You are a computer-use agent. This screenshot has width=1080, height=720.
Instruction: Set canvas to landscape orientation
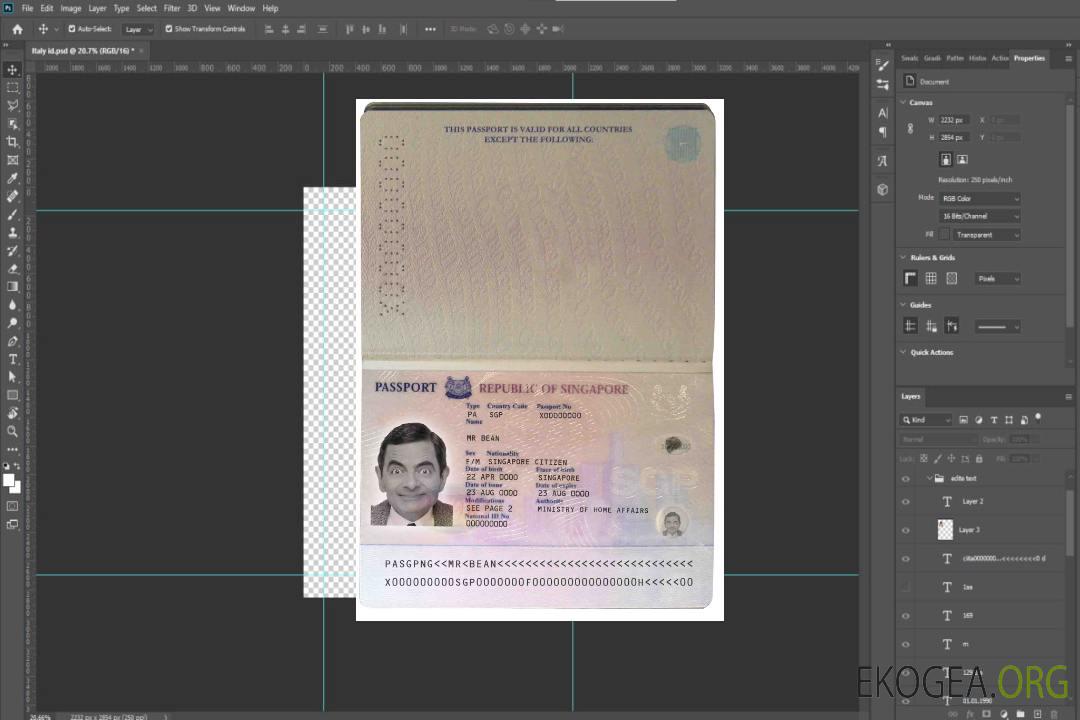coord(962,159)
